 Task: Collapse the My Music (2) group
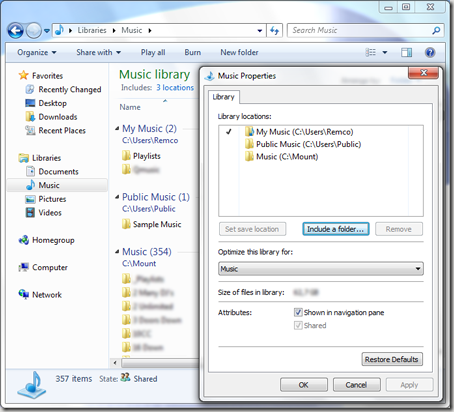(x=117, y=128)
